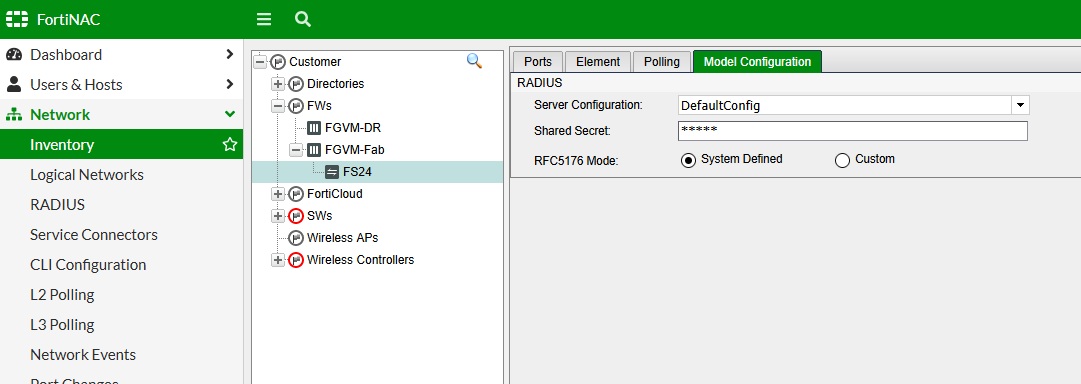Switch to the Ports tab
This screenshot has width=1081, height=384.
pyautogui.click(x=538, y=61)
